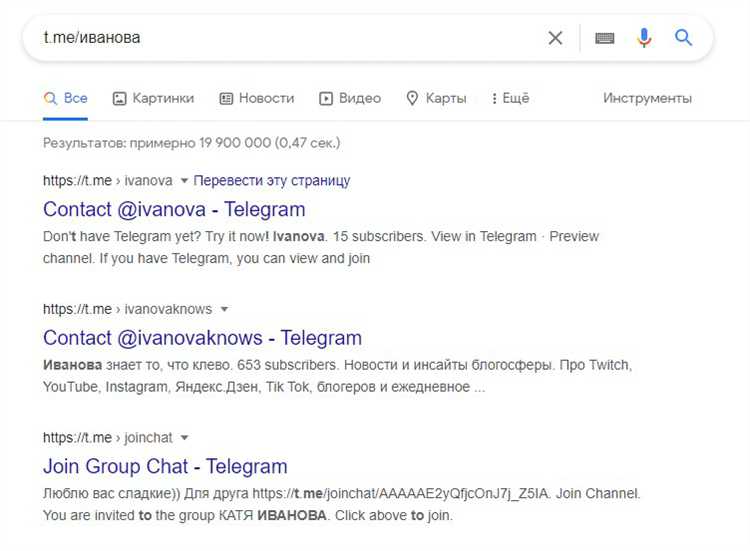750x551 pixels.
Task: Expand the arrow next to t.me › ivanova
Action: (183, 181)
